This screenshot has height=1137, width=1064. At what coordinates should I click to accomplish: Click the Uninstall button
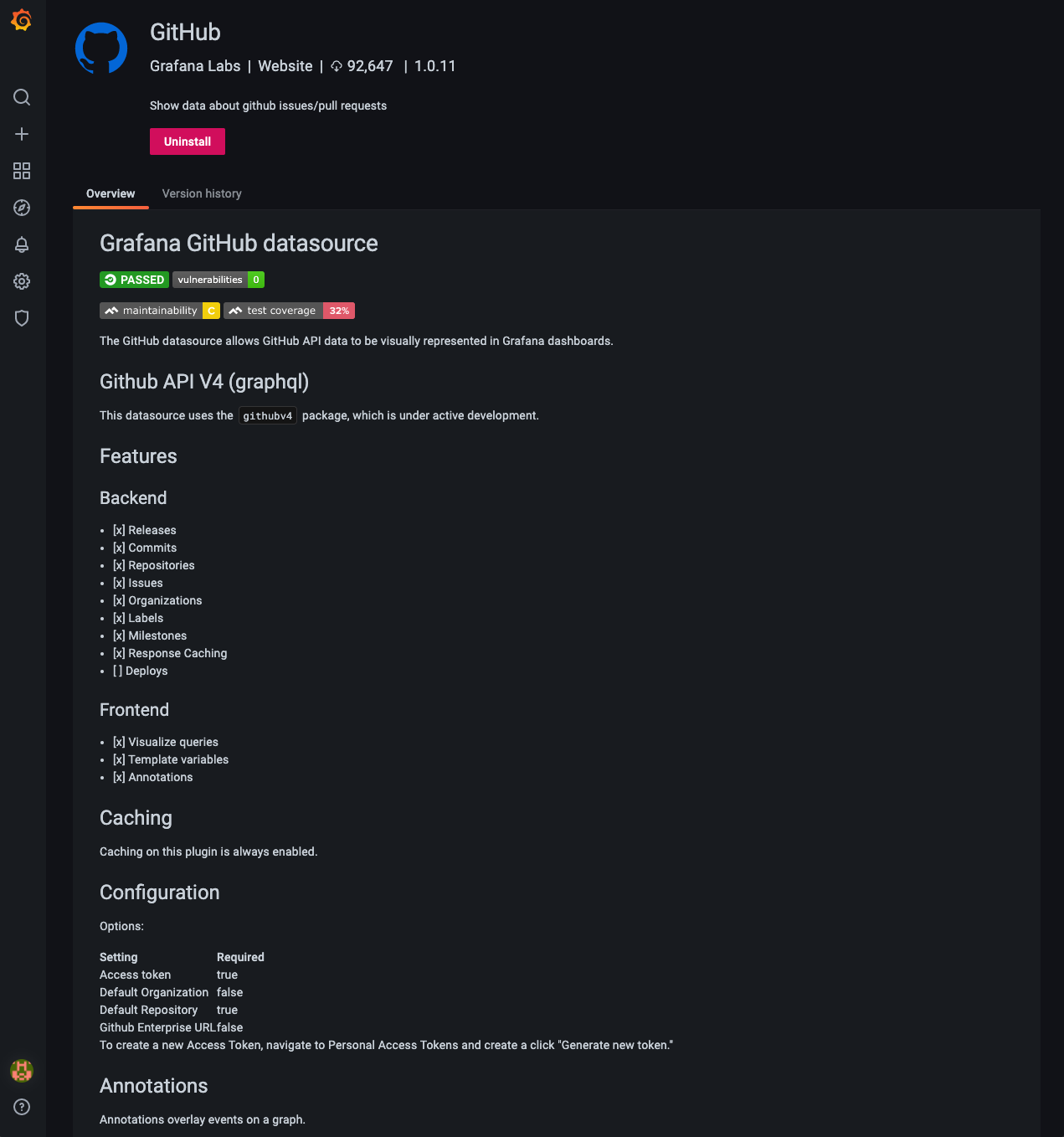coord(187,141)
